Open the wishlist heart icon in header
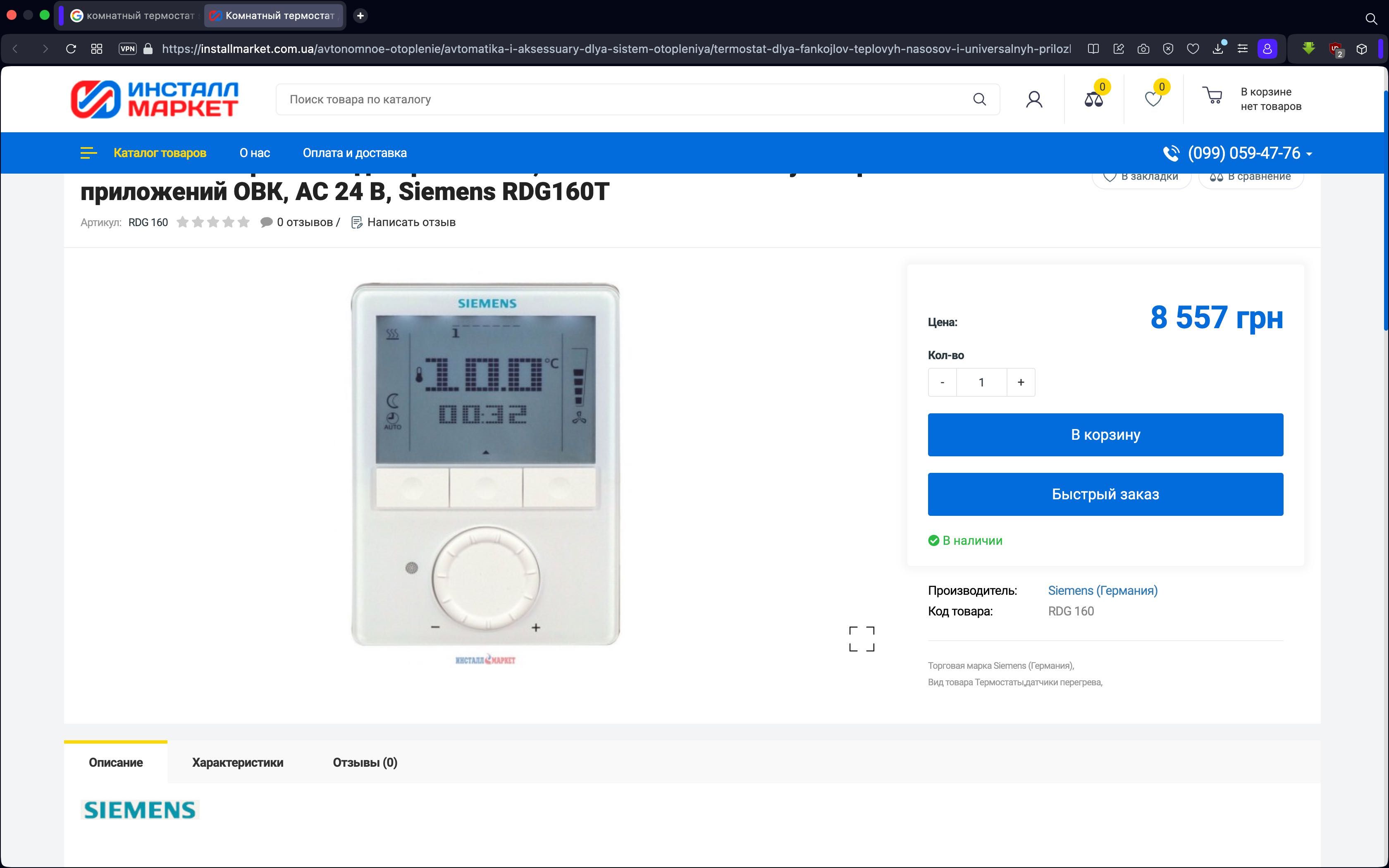1389x868 pixels. (1153, 99)
